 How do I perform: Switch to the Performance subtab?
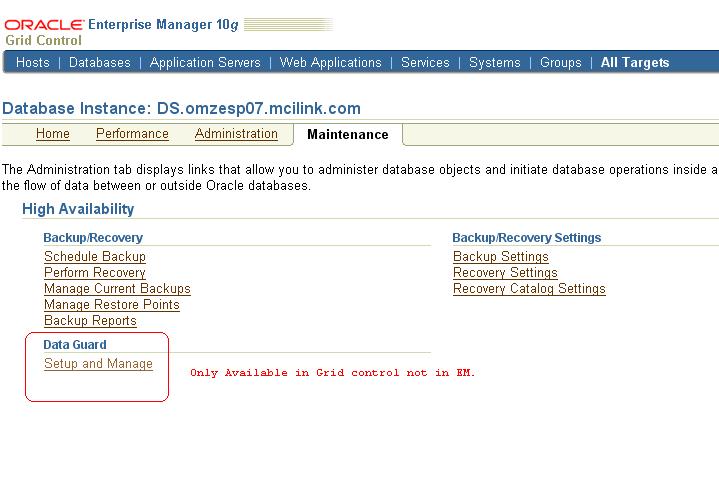pyautogui.click(x=132, y=134)
